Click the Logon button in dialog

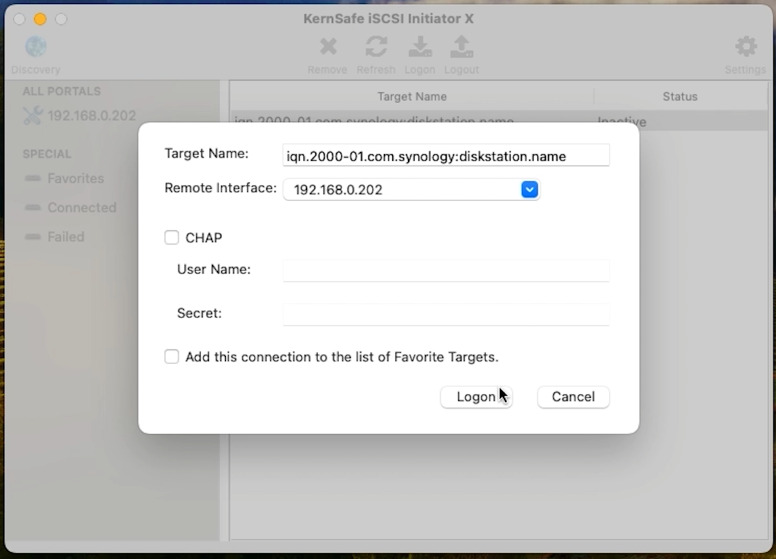coord(476,397)
